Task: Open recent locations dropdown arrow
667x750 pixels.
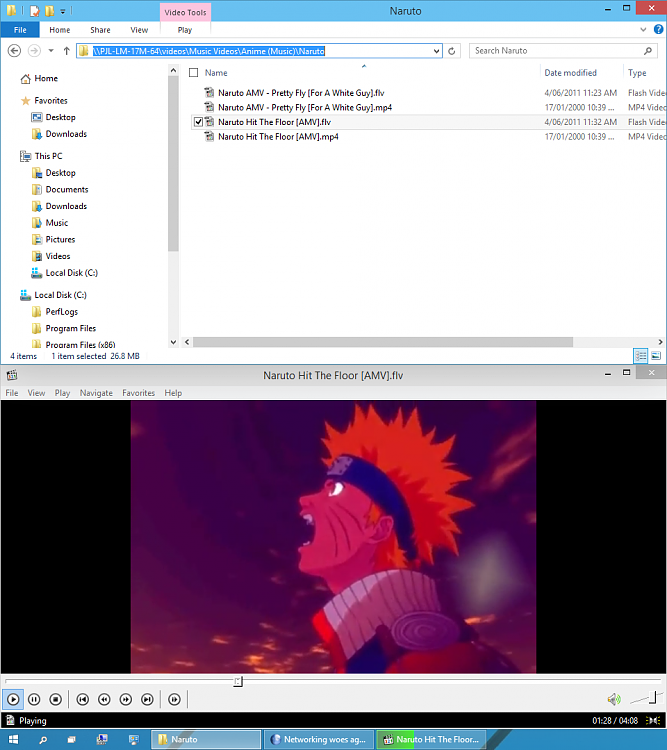Action: coord(51,51)
